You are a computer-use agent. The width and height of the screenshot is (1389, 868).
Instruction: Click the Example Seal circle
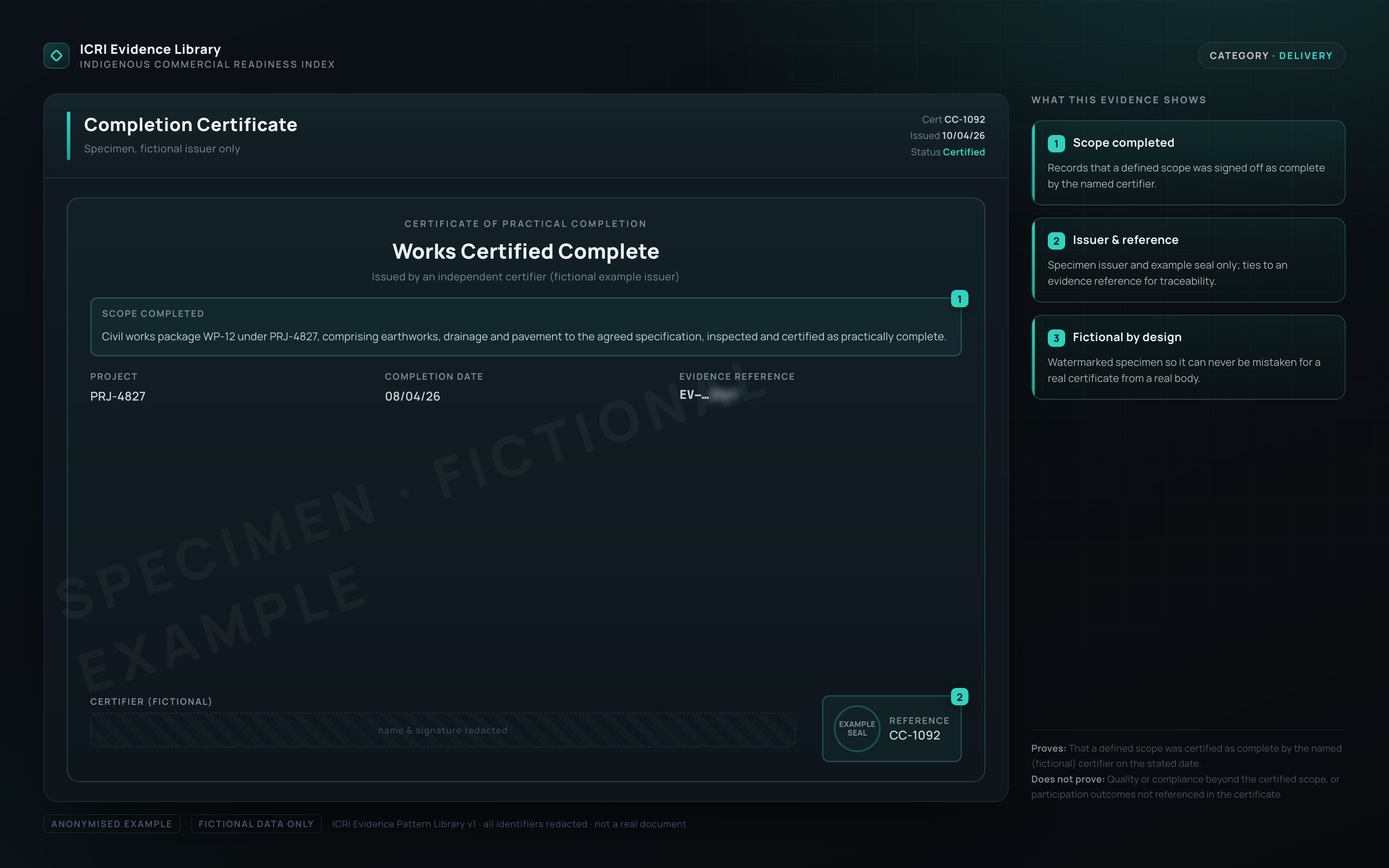[x=856, y=729]
